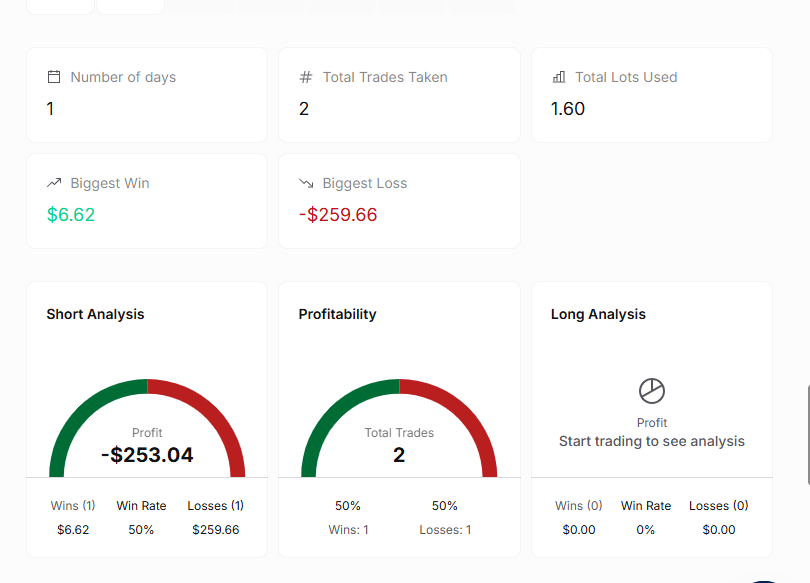
Task: Click Total Lots Used value 1.60
Action: (x=568, y=108)
